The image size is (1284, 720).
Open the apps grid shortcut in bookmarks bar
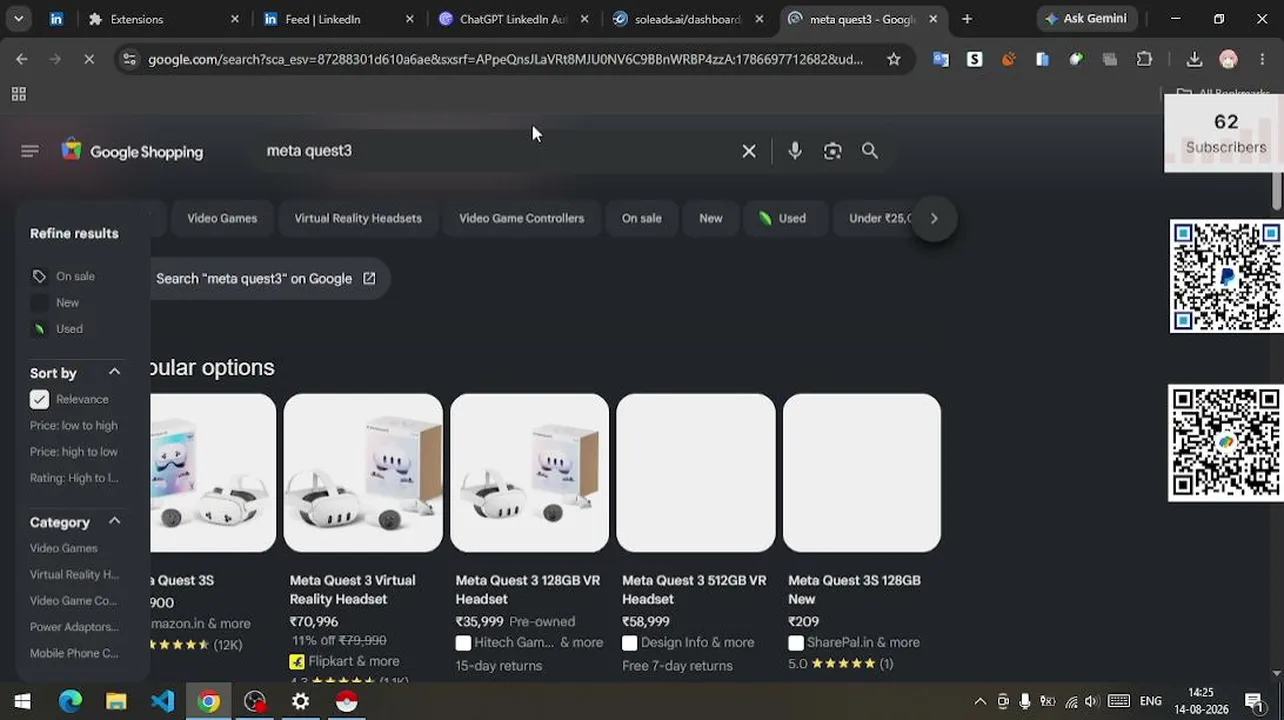click(x=18, y=94)
